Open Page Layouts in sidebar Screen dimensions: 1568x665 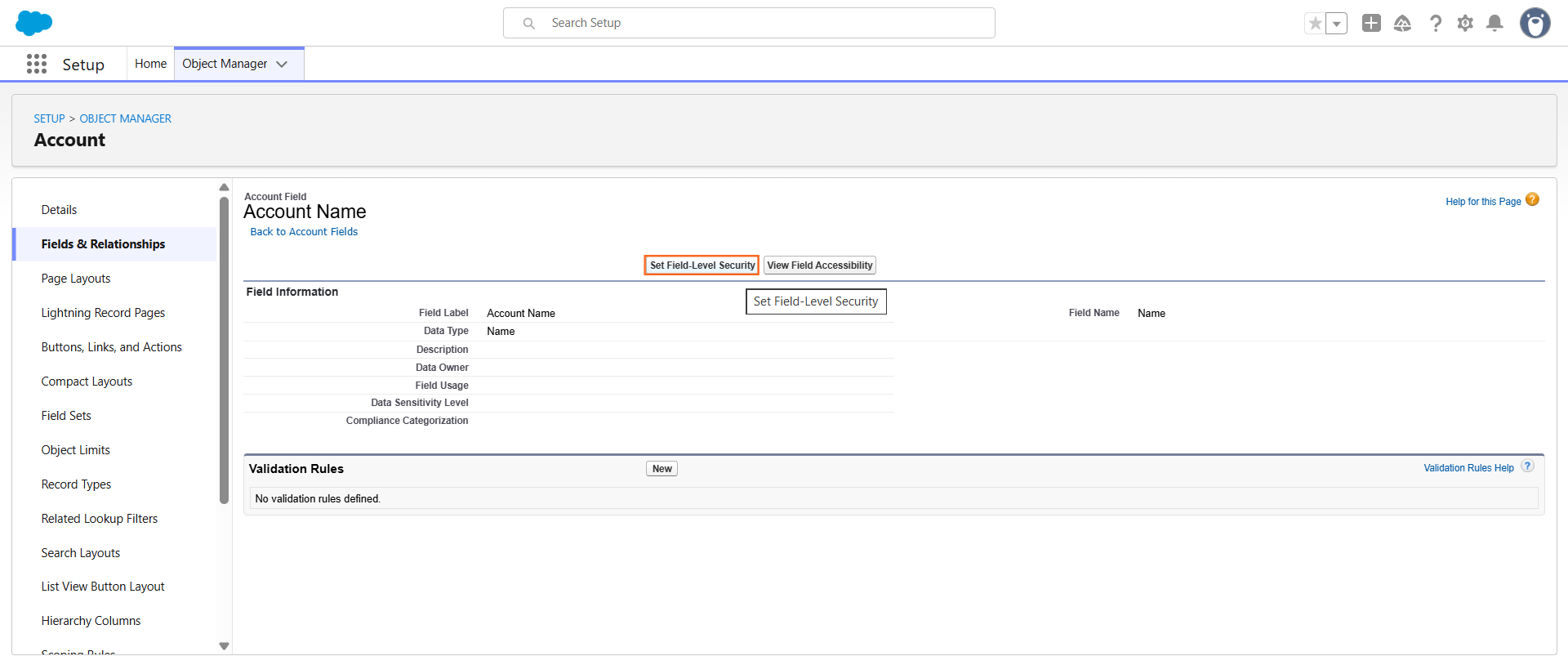(x=115, y=279)
